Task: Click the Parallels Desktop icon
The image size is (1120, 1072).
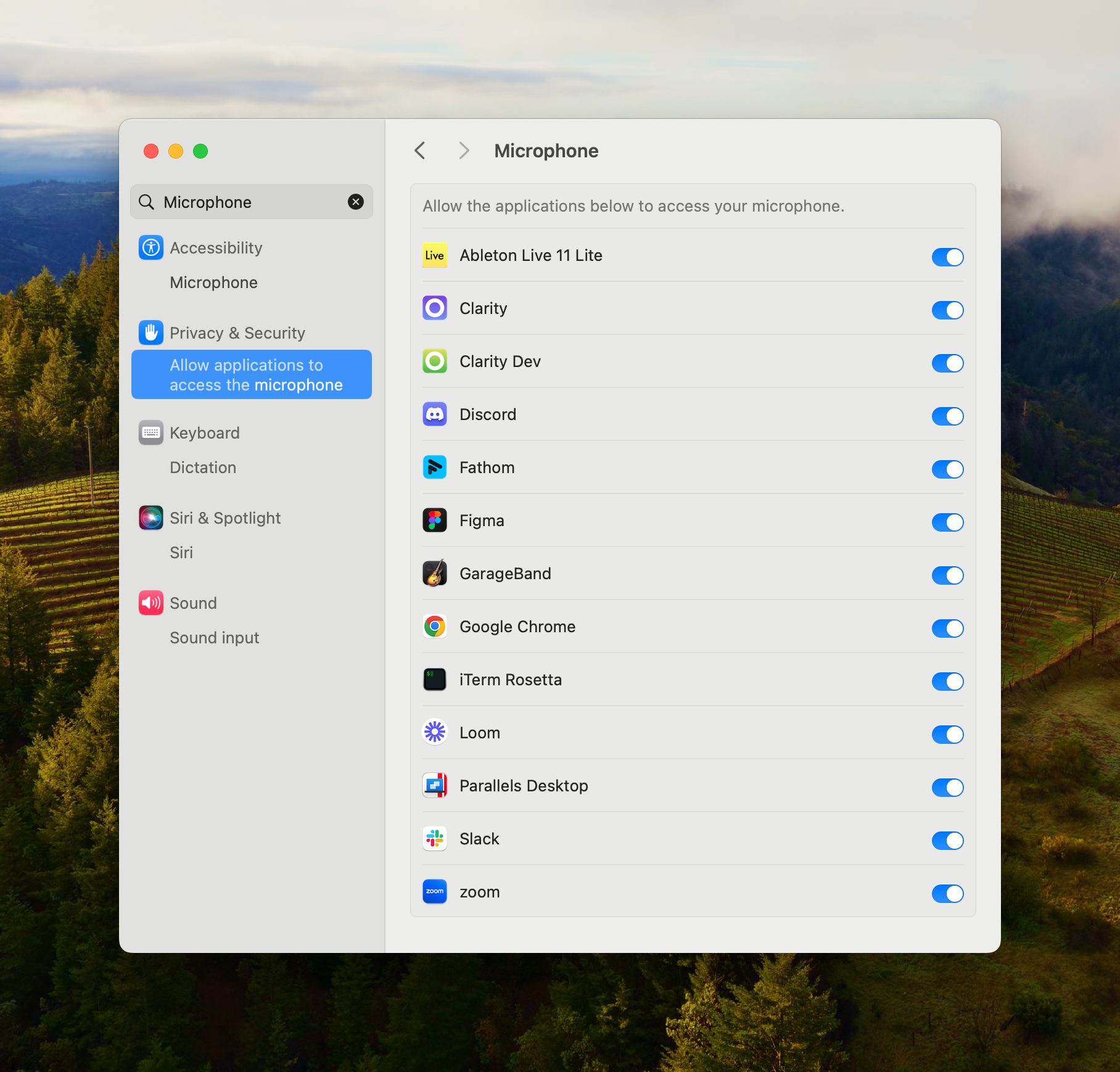Action: (435, 786)
